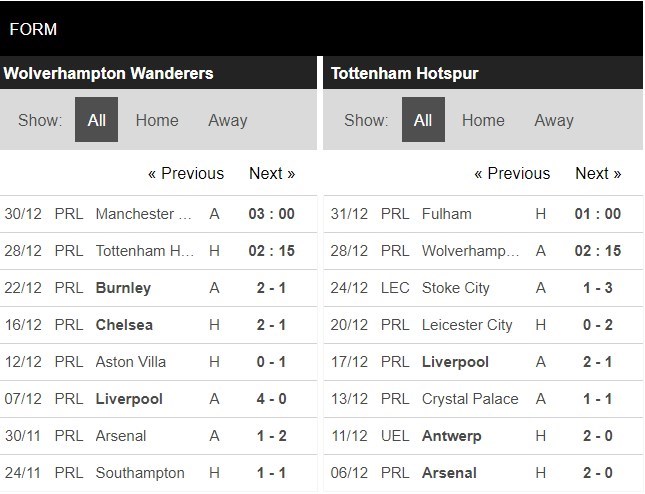The image size is (645, 494).
Task: Go to Previous Tottenham results
Action: click(512, 173)
